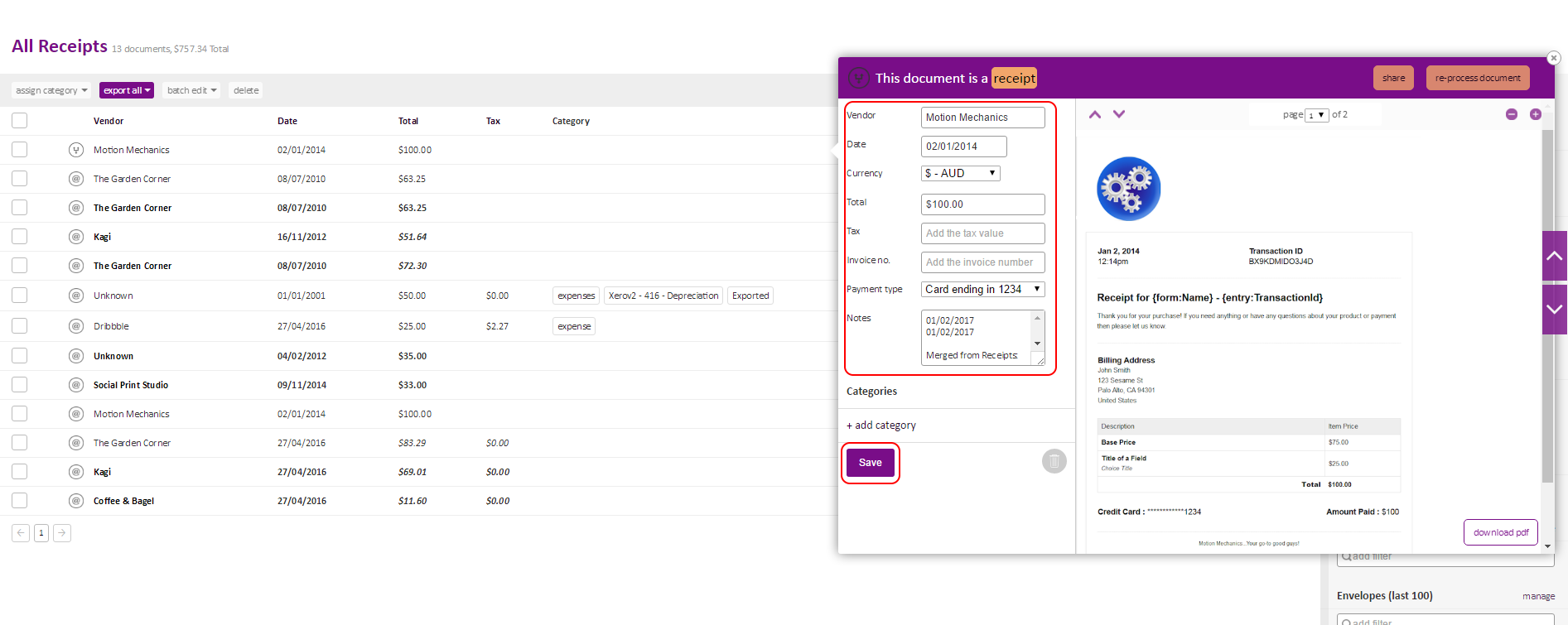Click the Total $100.00 input field
Screen dimensions: 1568x625
coord(983,204)
